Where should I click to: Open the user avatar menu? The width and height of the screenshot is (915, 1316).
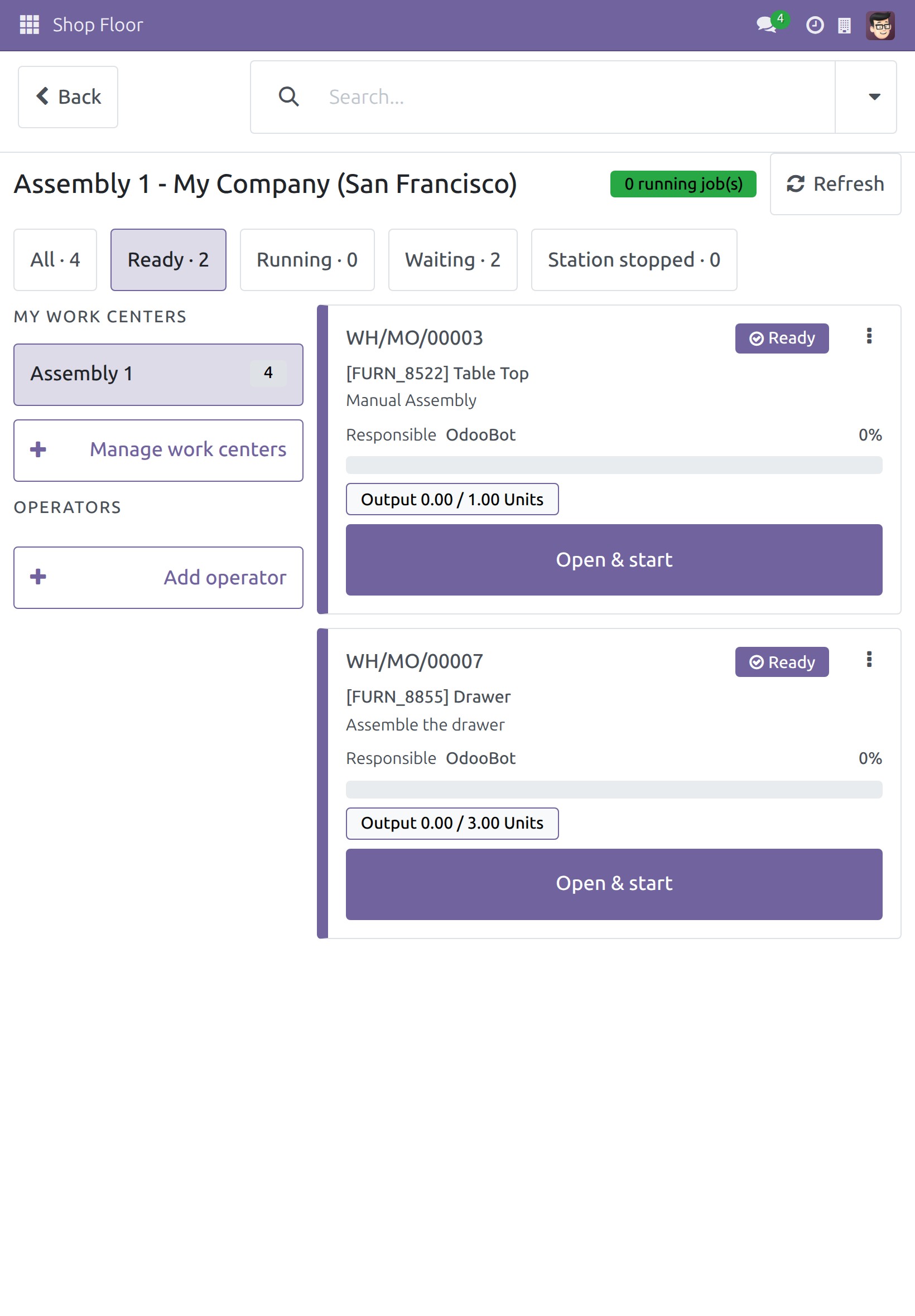[880, 25]
